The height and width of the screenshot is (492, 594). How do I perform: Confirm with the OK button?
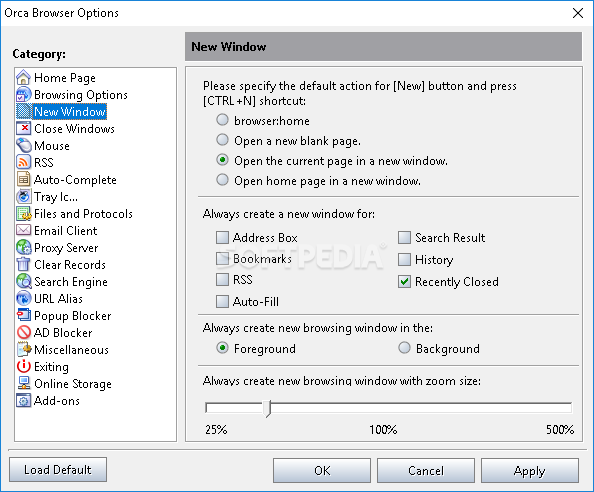322,470
